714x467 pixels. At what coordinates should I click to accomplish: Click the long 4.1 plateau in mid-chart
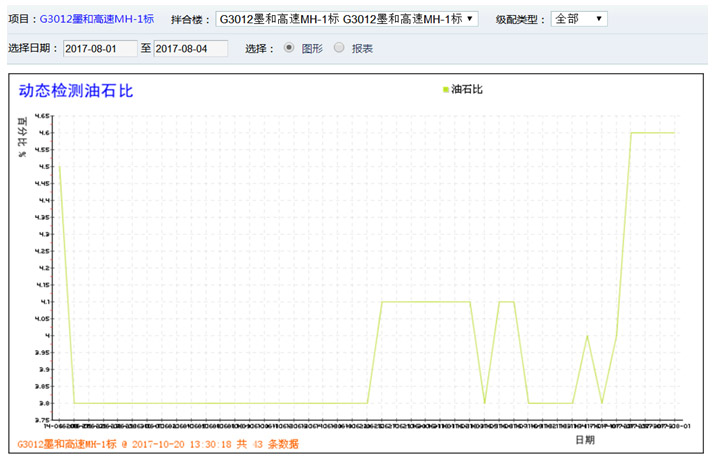425,302
